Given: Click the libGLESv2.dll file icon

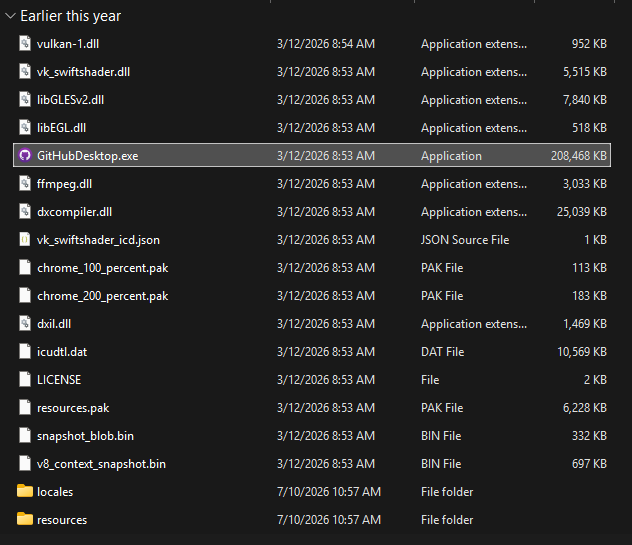Looking at the screenshot, I should [x=25, y=100].
